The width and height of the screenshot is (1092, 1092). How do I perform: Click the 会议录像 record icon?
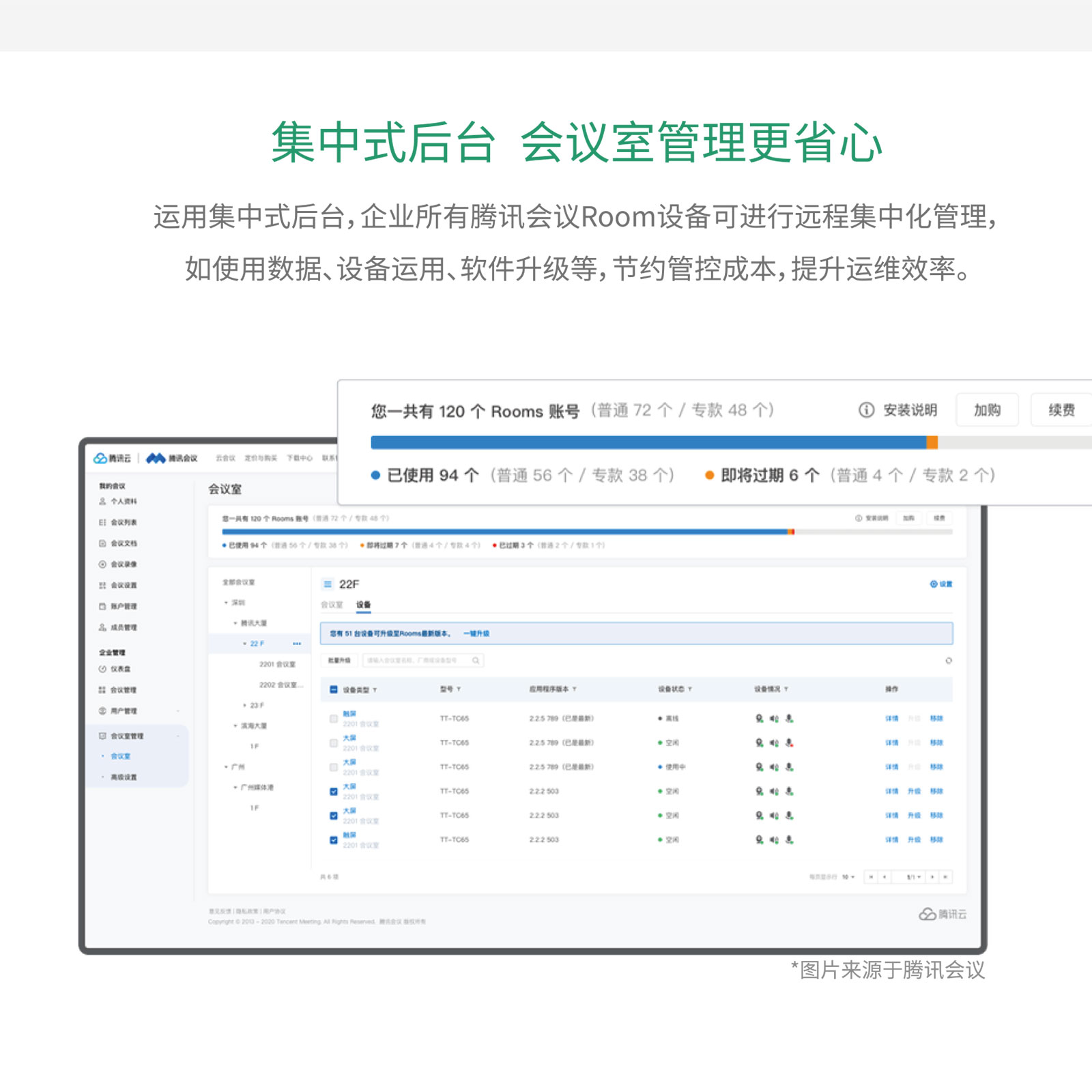(102, 564)
